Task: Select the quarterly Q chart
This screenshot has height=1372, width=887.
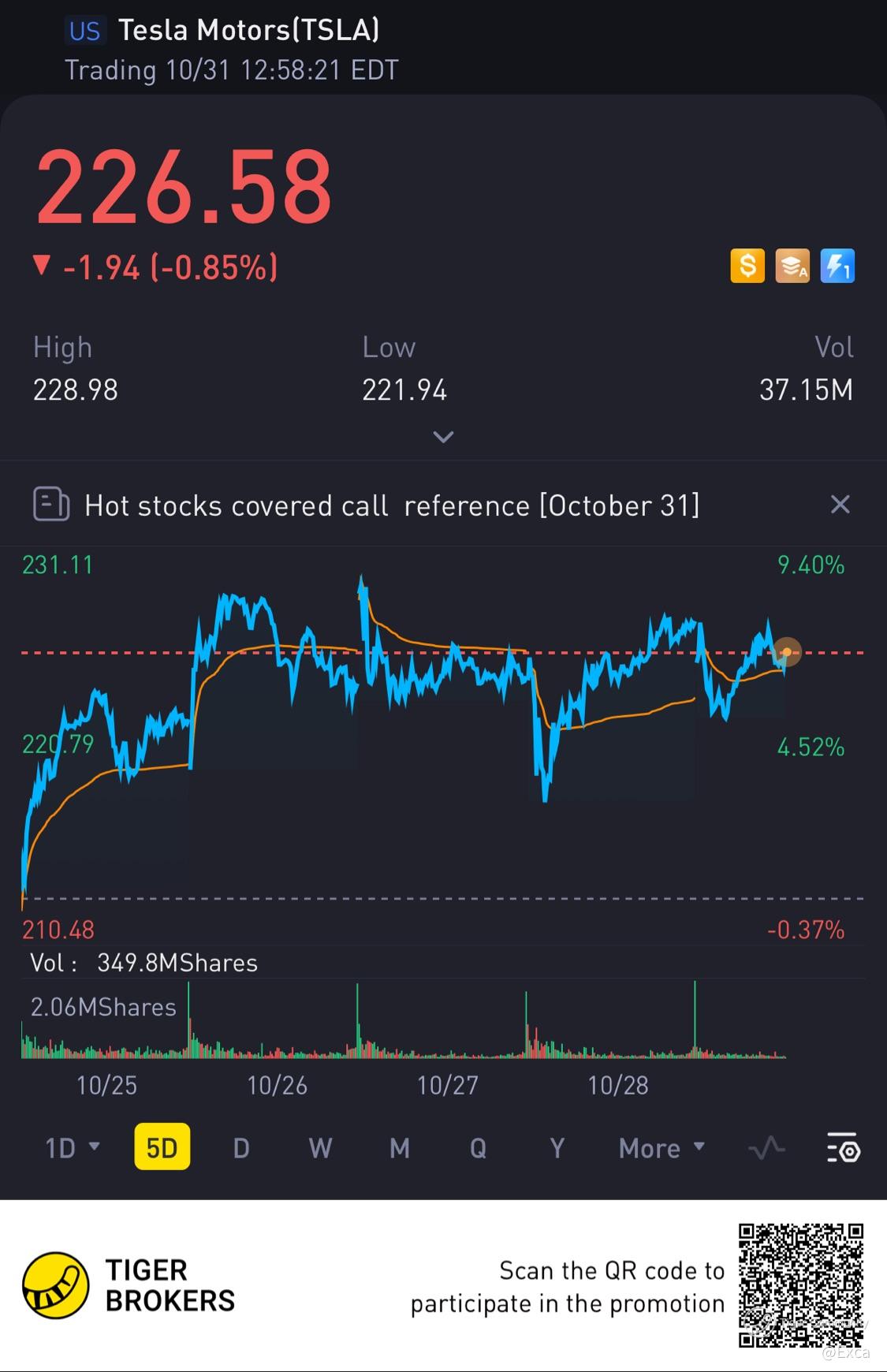Action: tap(478, 1148)
